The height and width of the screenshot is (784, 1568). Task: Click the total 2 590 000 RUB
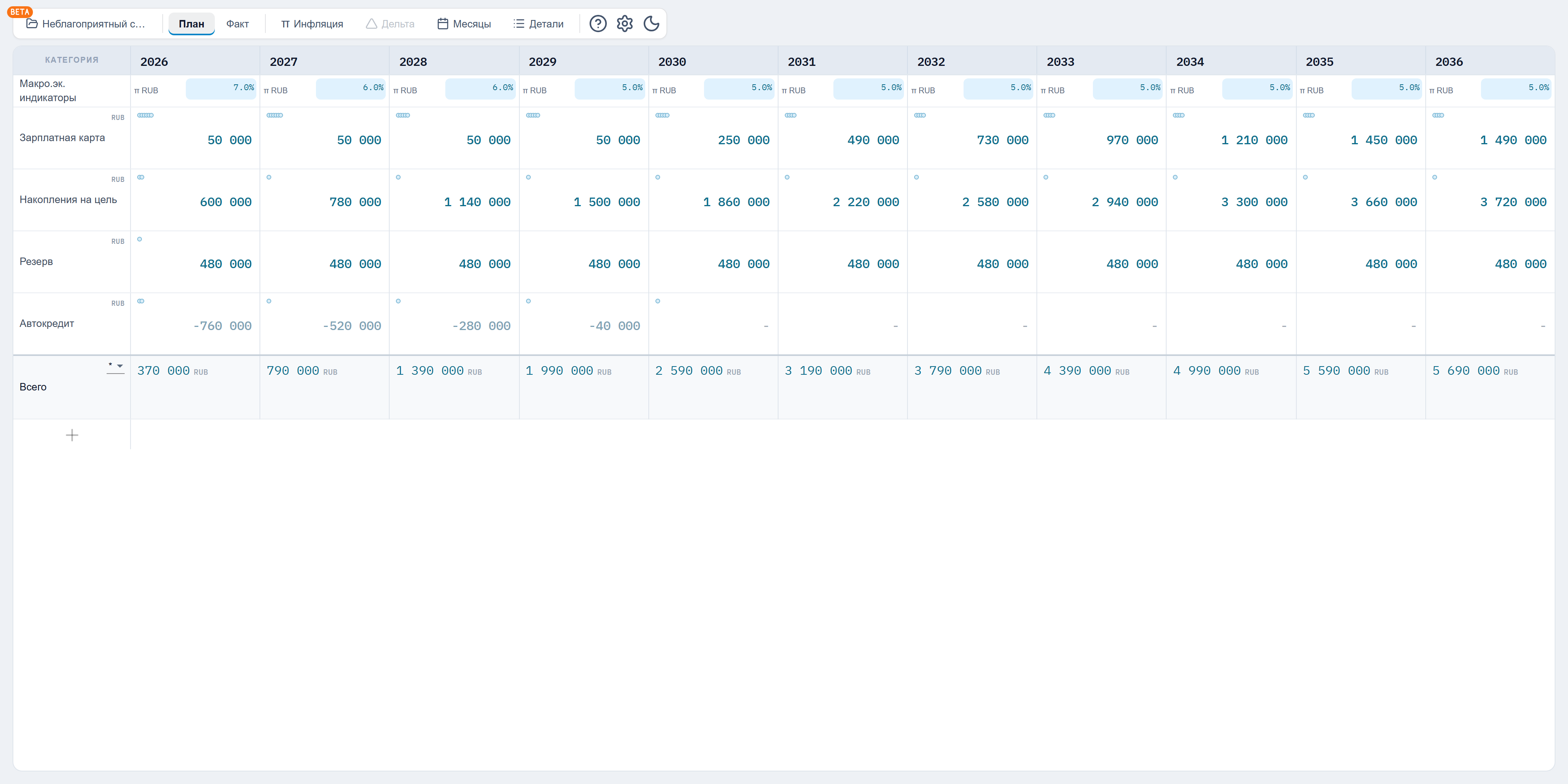698,371
